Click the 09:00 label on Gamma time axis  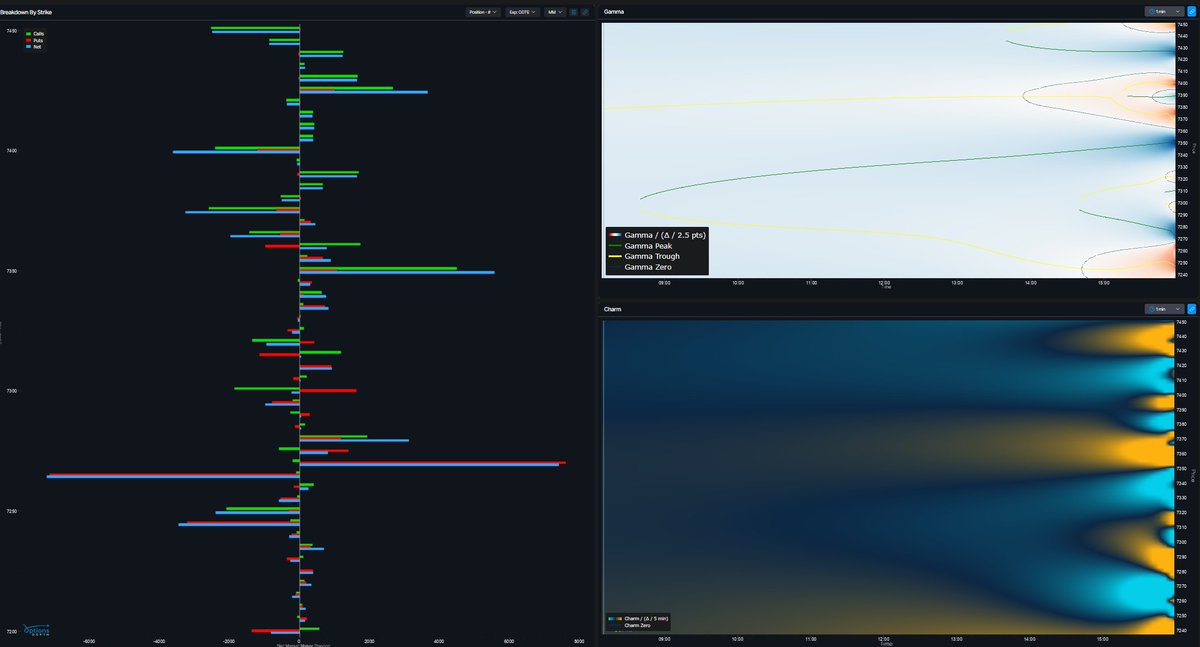coord(665,283)
